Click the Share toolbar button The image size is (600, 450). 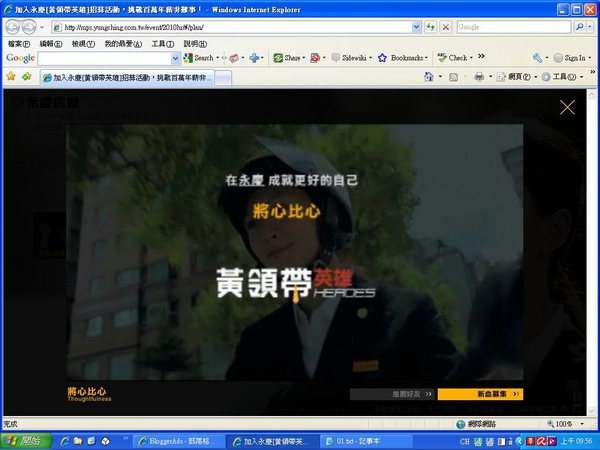tap(287, 58)
